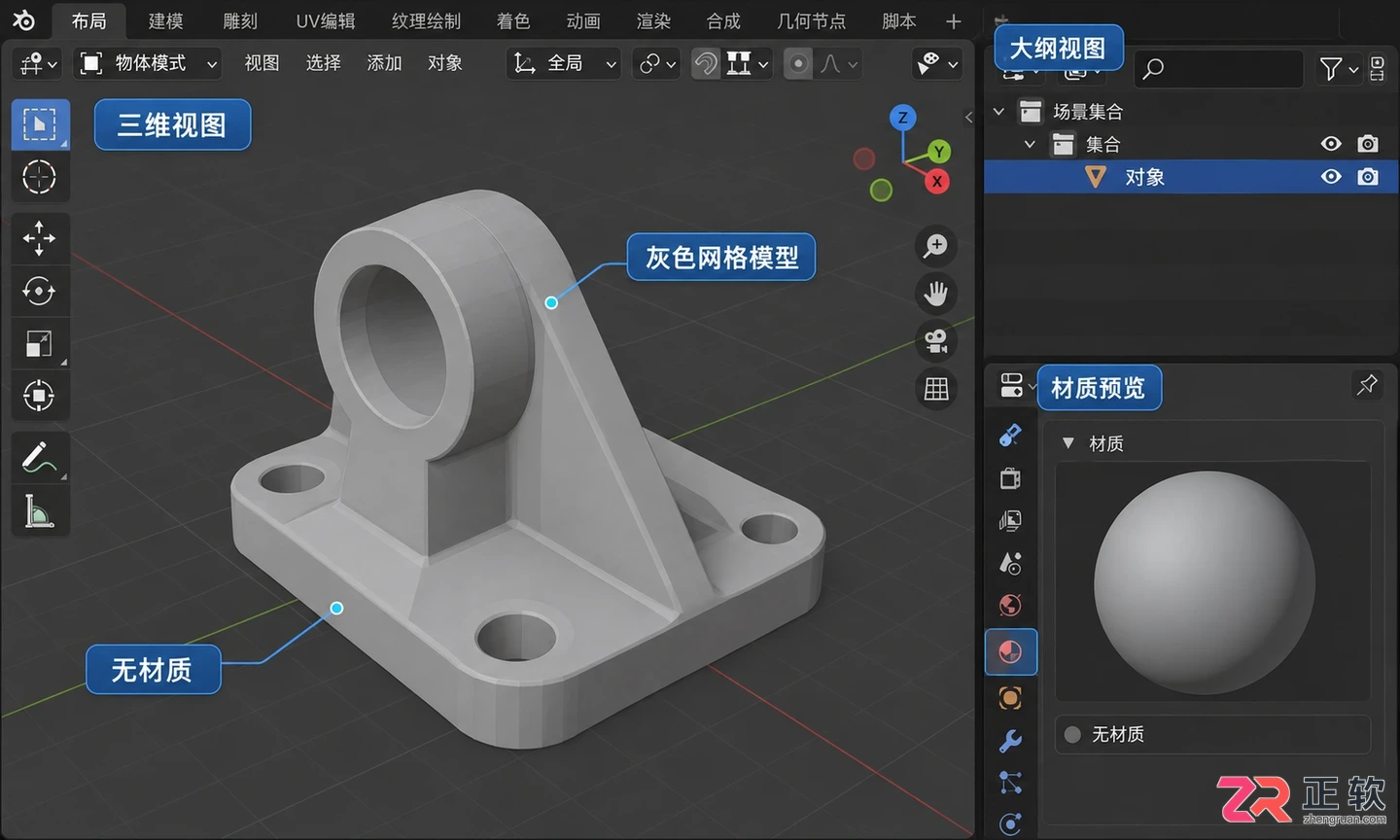Go to the 着色 workspace tab
Image resolution: width=1400 pixels, height=840 pixels.
point(512,20)
